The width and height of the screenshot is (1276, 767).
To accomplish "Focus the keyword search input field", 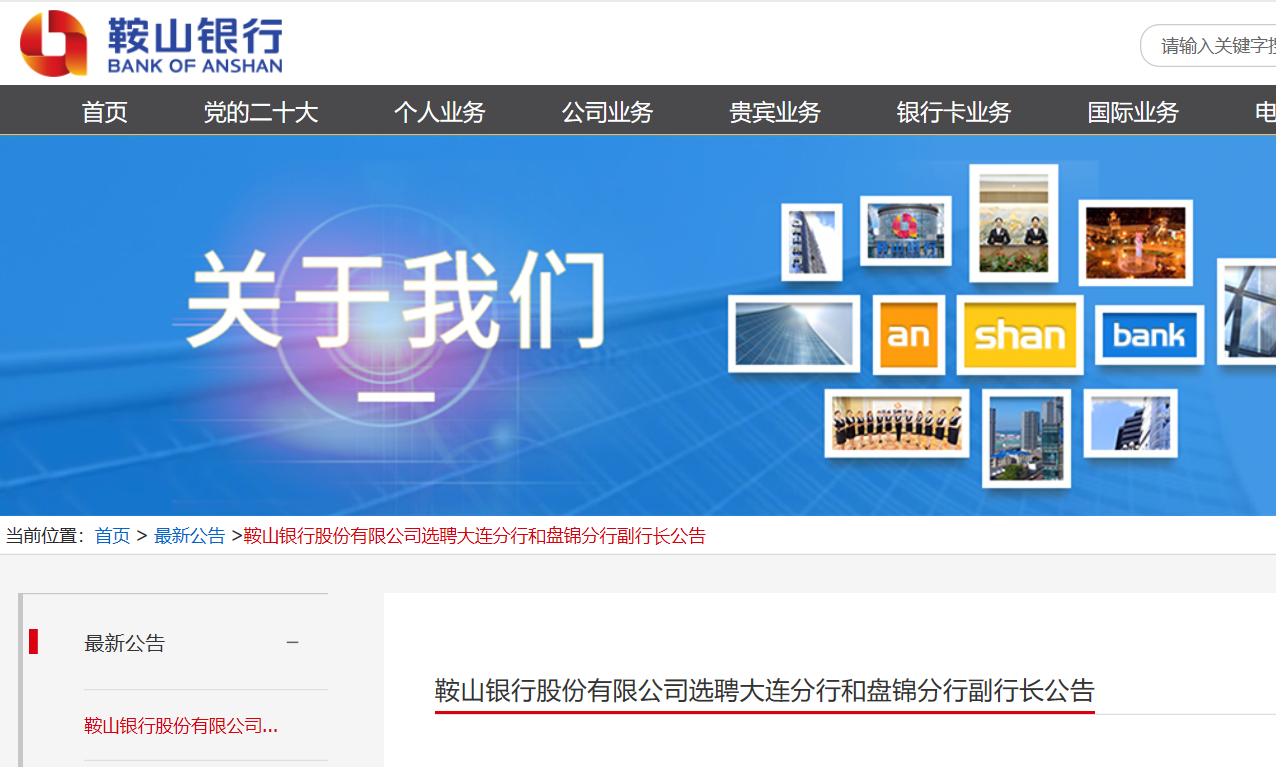I will (1209, 45).
